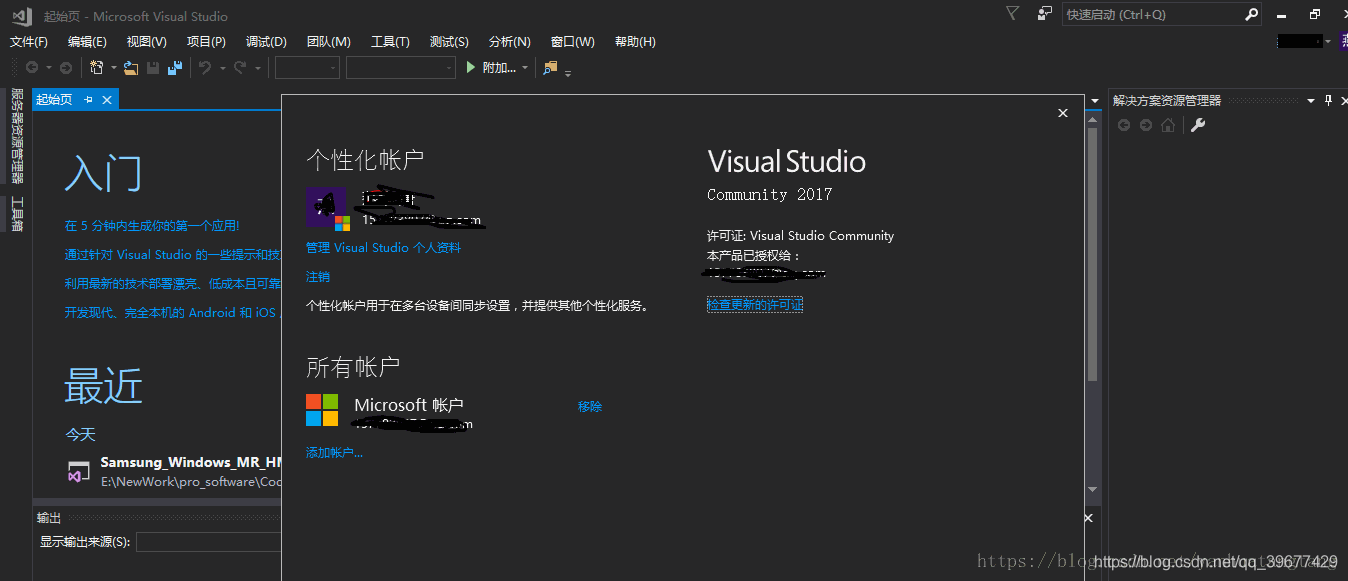Click the Visual Studio logo in title bar
Screen dimensions: 1348x581
pyautogui.click(x=20, y=15)
